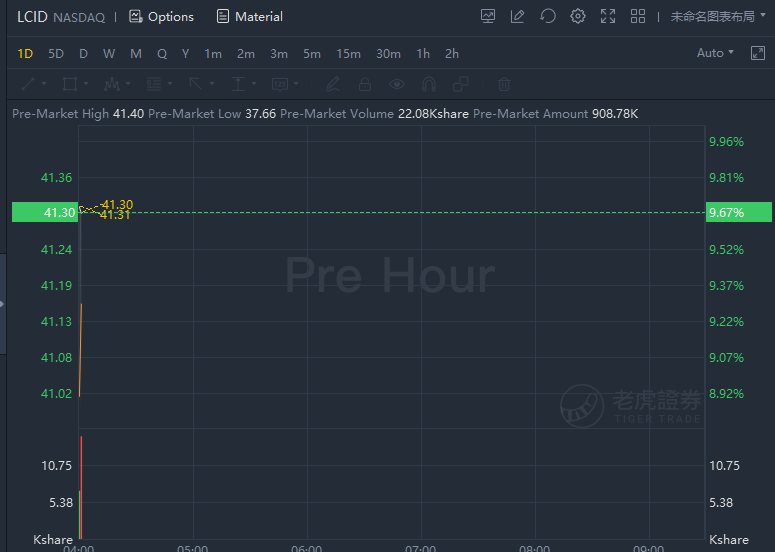
Task: Click the Pre-Market Amount 908.78K value
Action: coord(615,114)
